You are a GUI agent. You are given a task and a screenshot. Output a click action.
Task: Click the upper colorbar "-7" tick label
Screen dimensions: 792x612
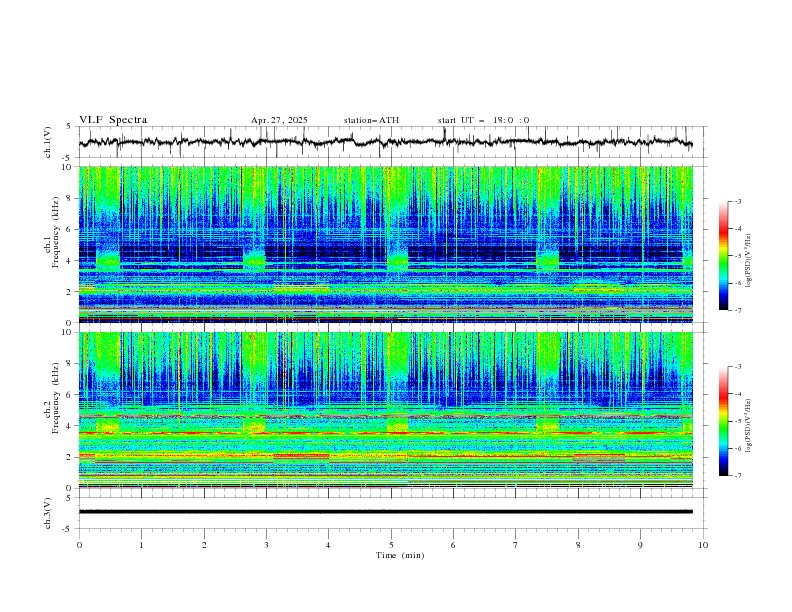coord(737,311)
